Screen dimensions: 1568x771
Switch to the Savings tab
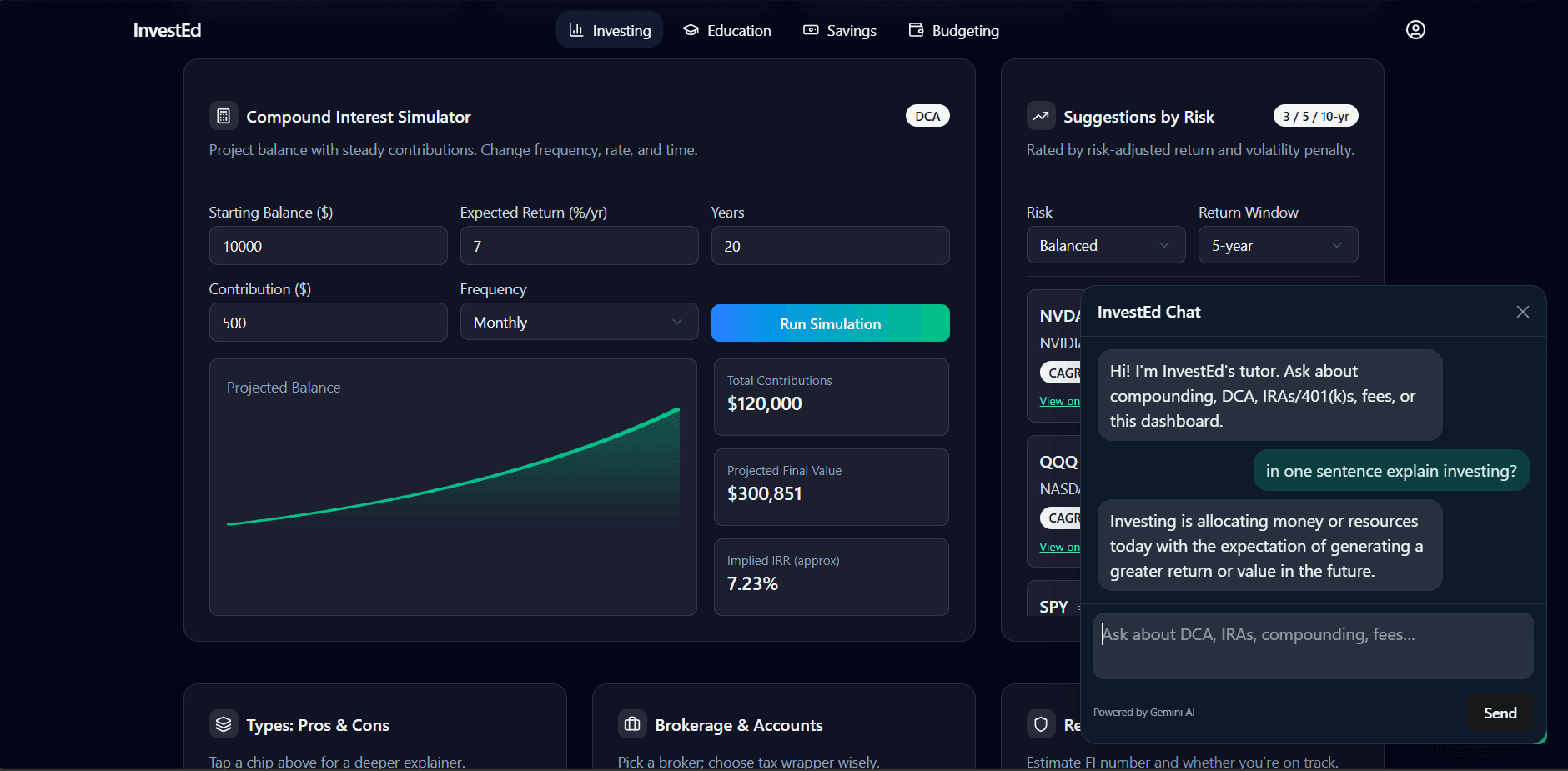pos(840,30)
